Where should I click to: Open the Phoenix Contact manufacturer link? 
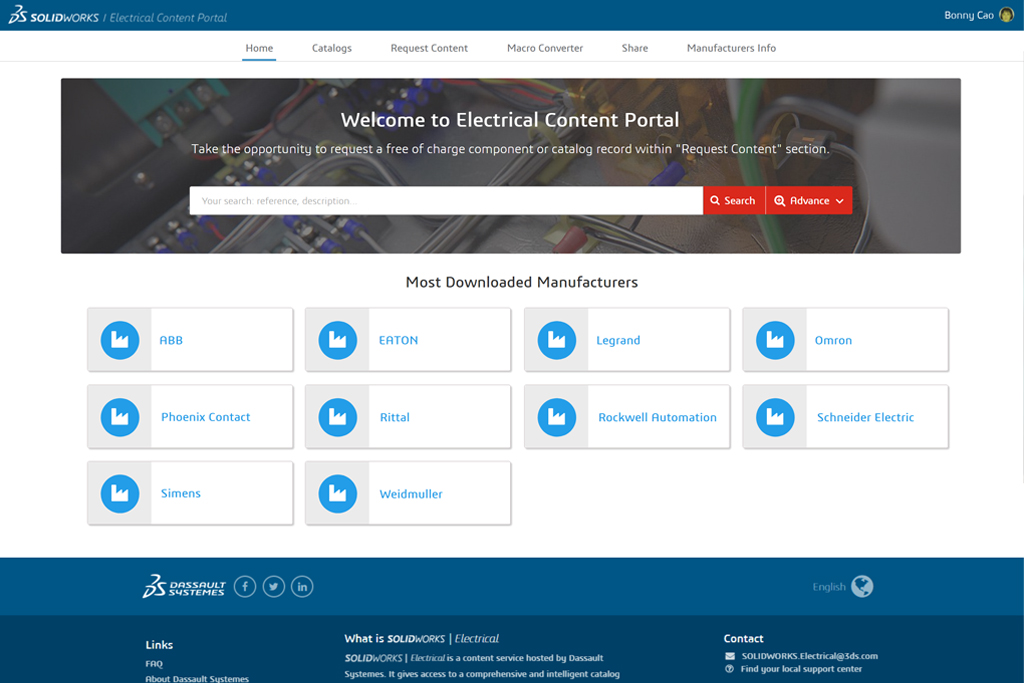pyautogui.click(x=206, y=417)
